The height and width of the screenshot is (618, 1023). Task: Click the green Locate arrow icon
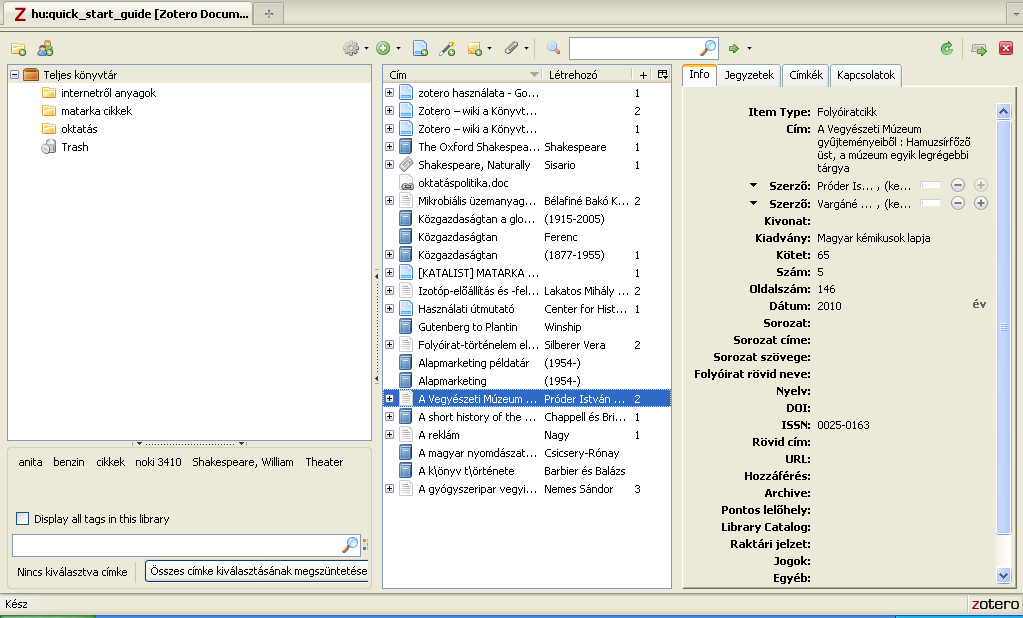pos(734,48)
